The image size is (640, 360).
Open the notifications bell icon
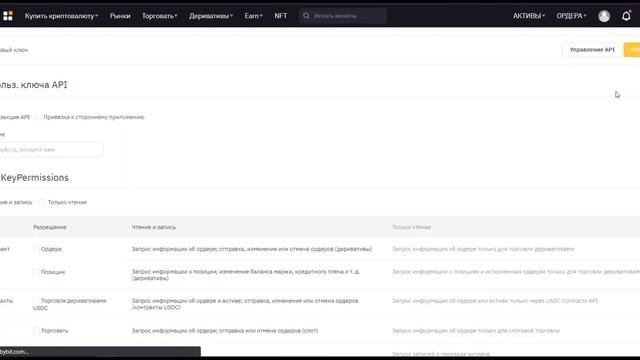[626, 16]
